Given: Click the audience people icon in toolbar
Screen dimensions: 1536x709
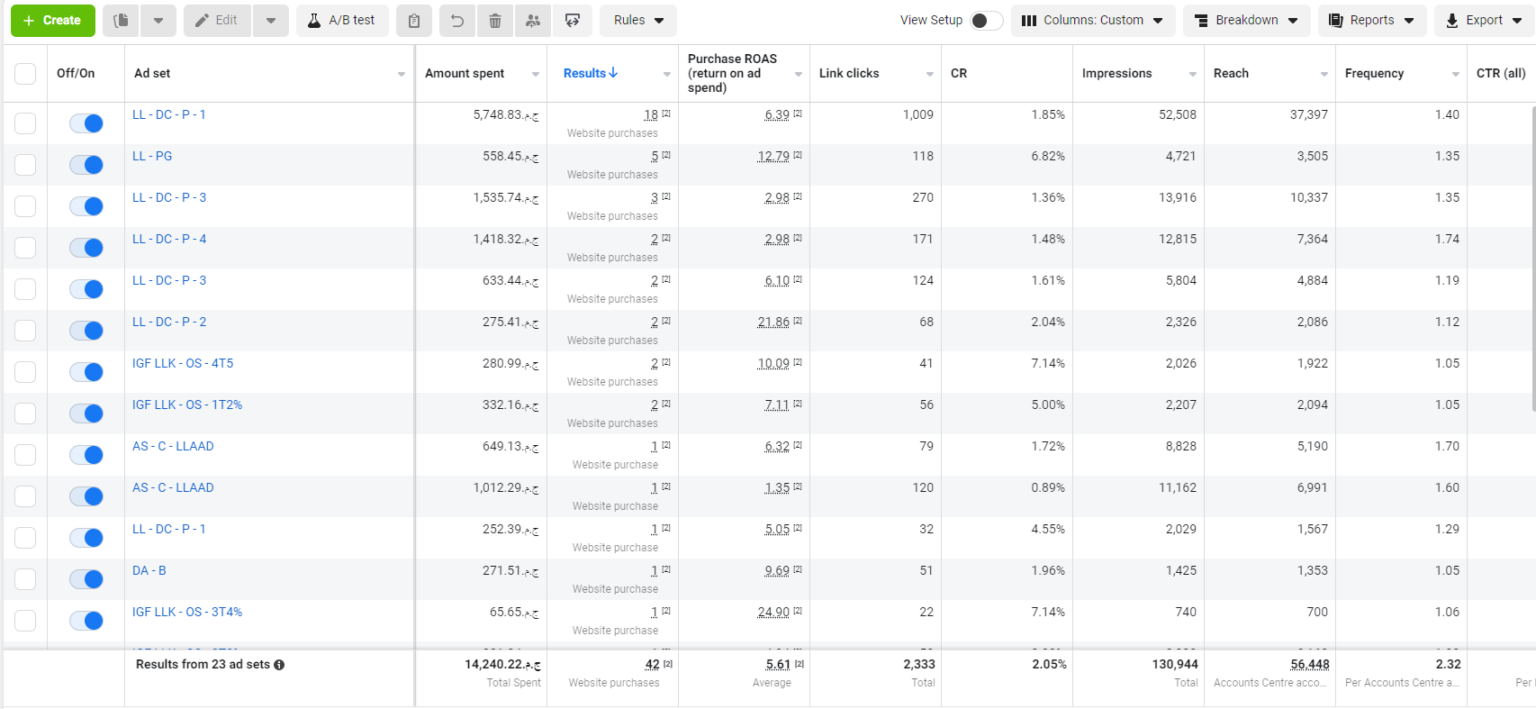Looking at the screenshot, I should (533, 21).
